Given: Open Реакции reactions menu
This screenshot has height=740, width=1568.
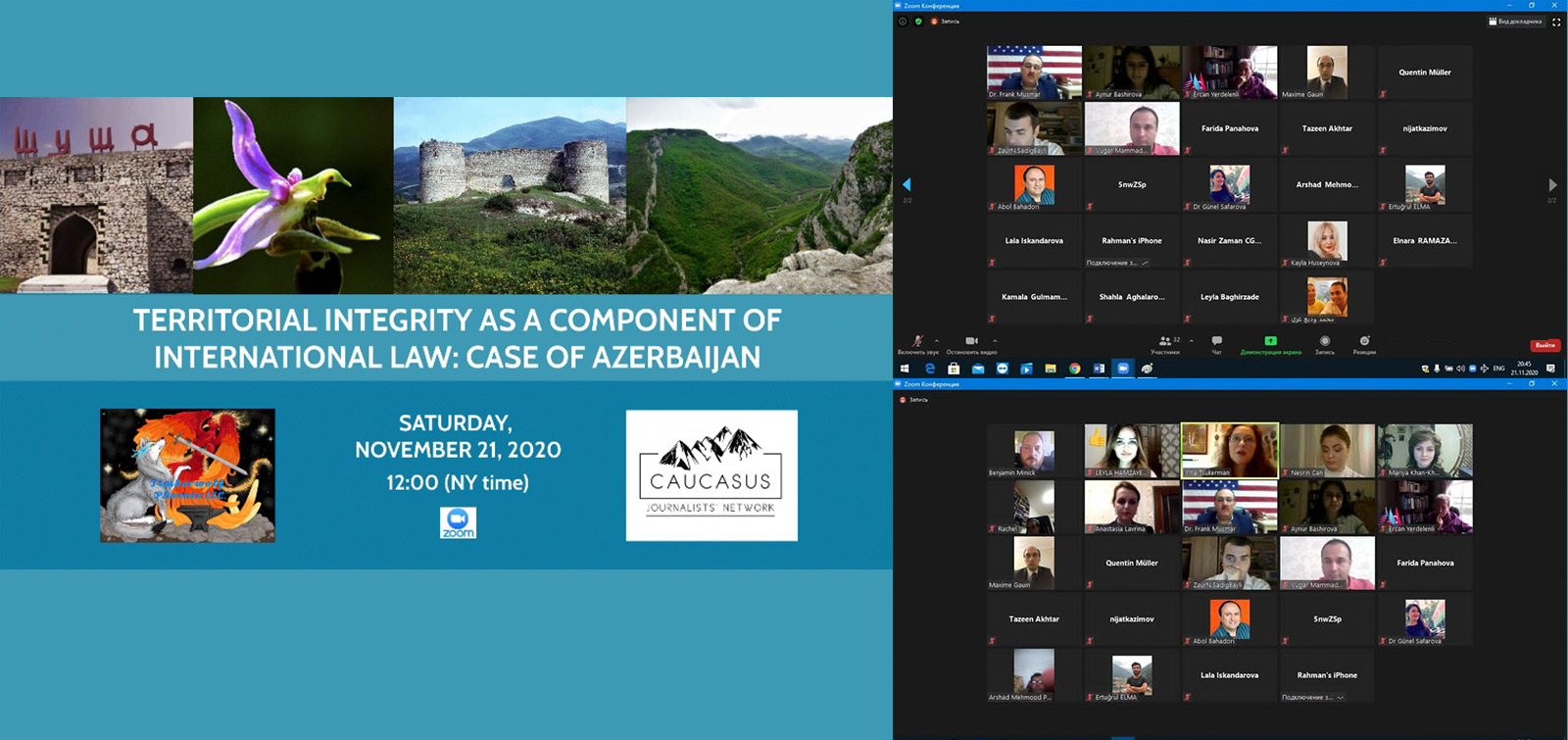Looking at the screenshot, I should pos(1364,344).
